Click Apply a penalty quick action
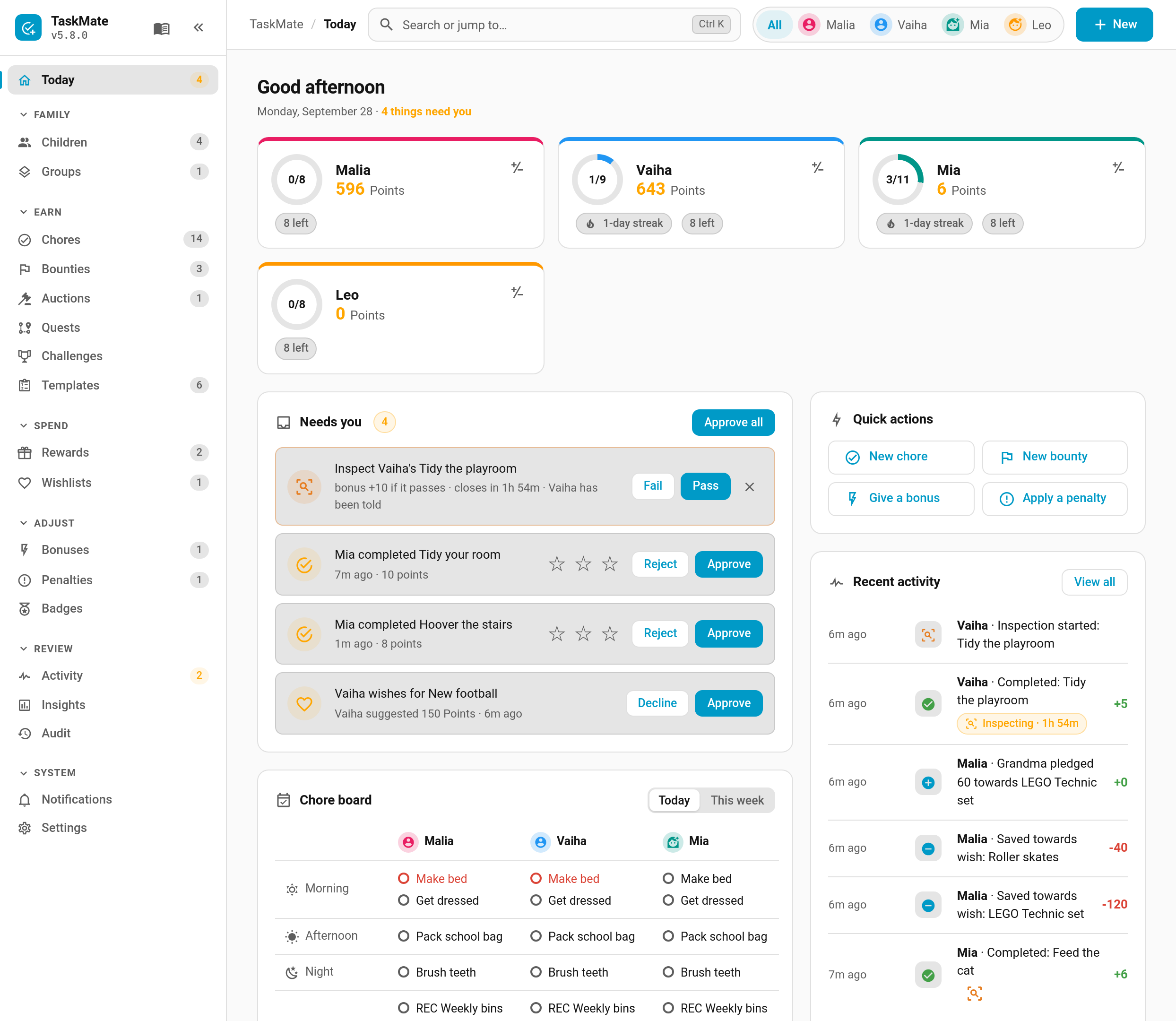This screenshot has width=1176, height=1021. point(1055,499)
